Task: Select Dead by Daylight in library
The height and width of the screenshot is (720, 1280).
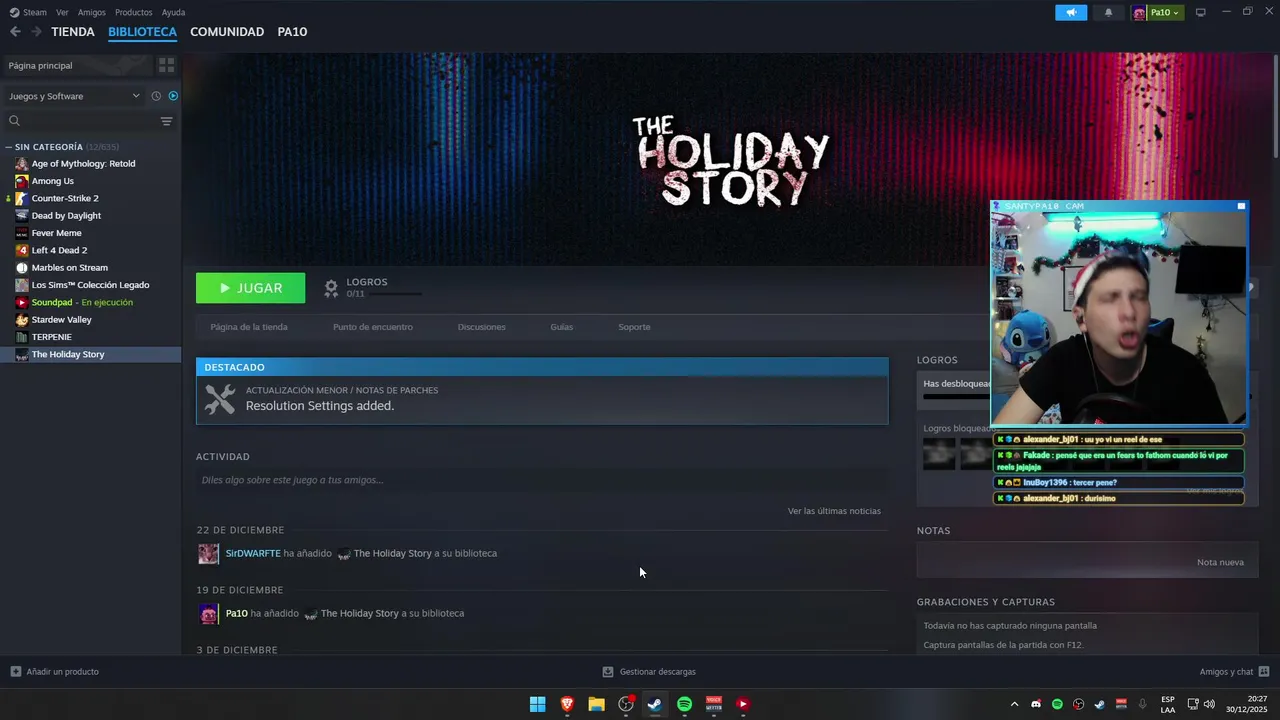Action: [x=66, y=216]
